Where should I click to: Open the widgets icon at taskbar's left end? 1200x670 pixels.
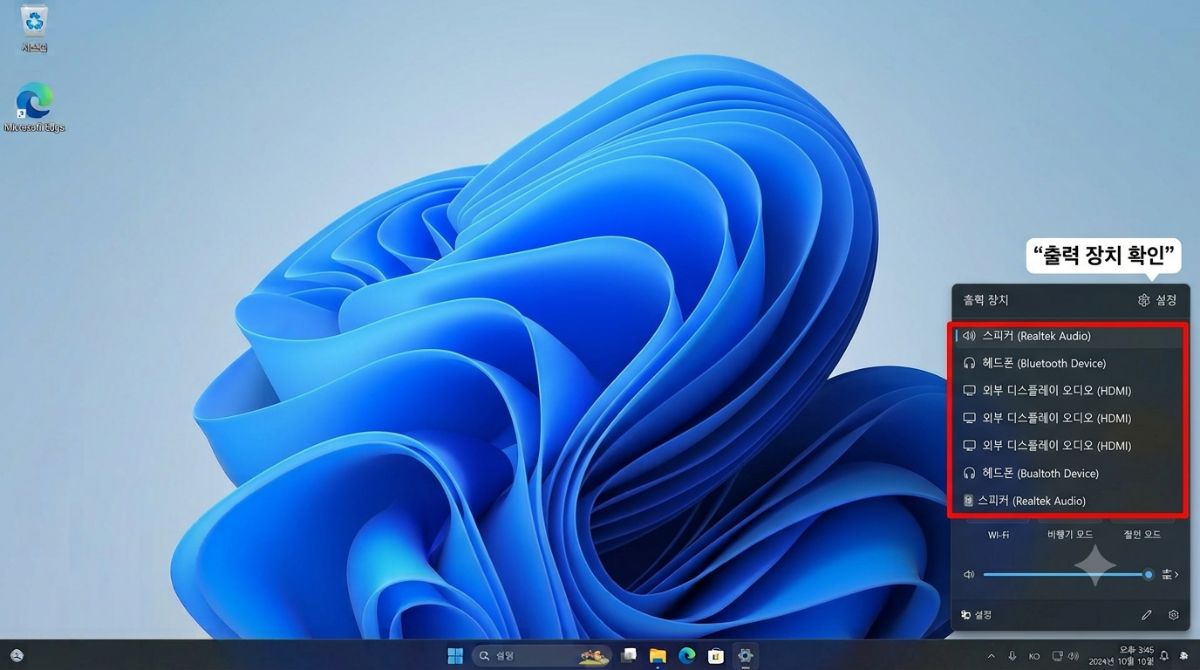coord(17,656)
